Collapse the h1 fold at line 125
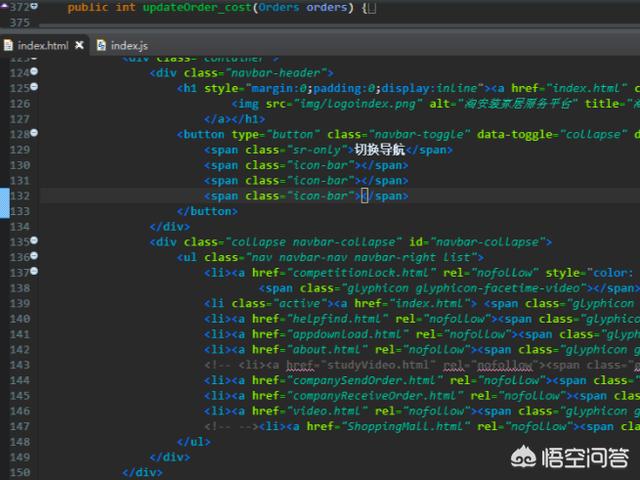 [34, 87]
